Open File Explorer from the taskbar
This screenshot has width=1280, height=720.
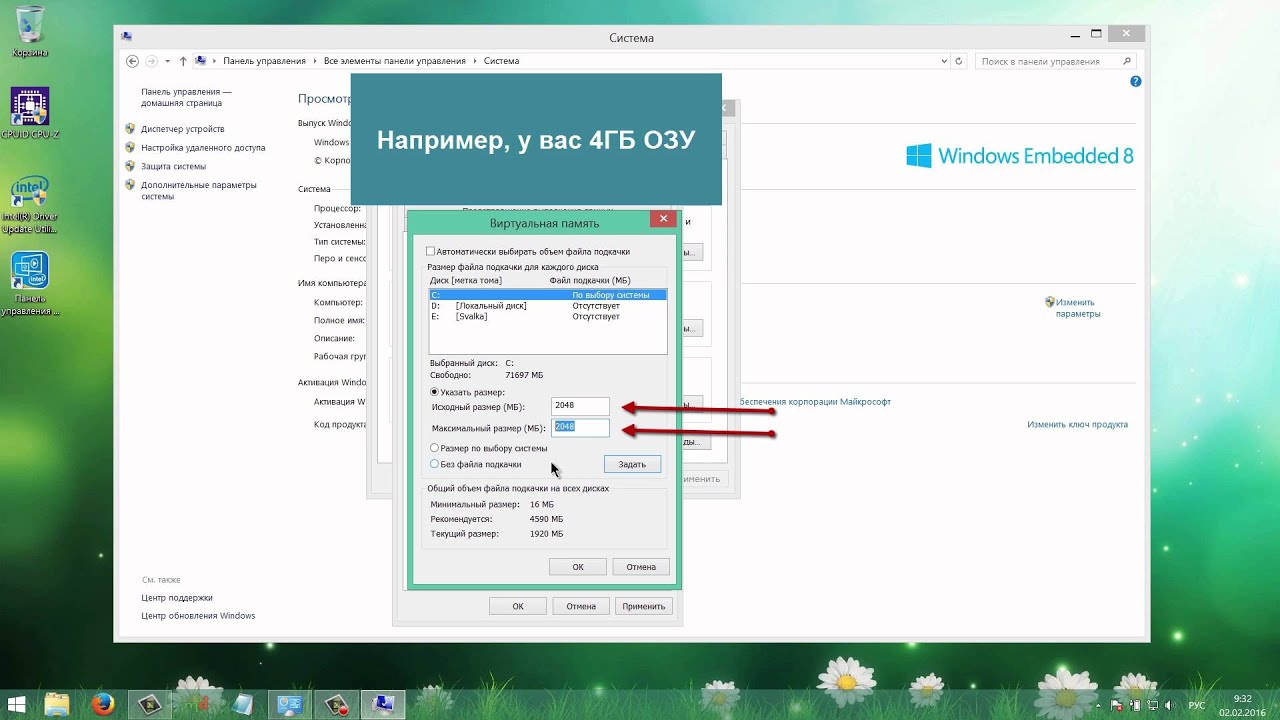click(x=57, y=703)
